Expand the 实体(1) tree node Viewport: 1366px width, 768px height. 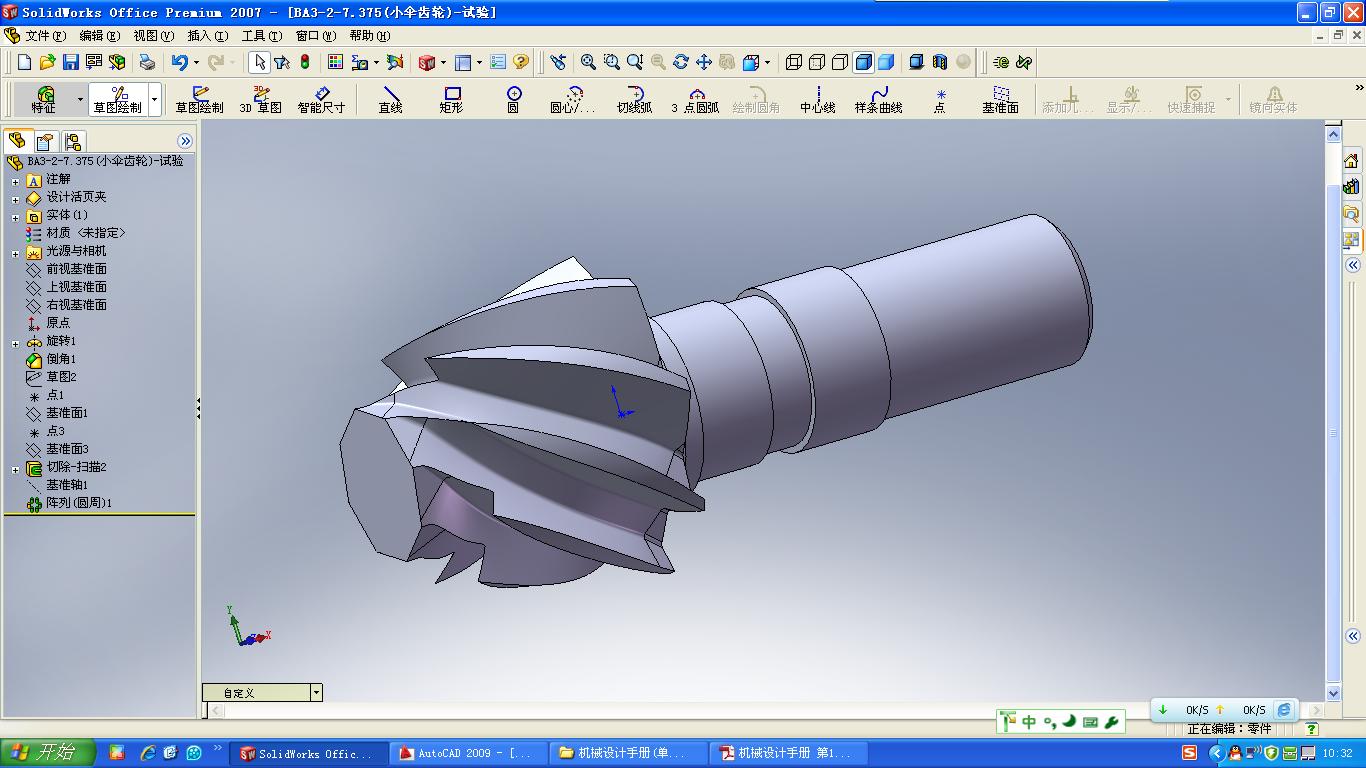coord(16,217)
